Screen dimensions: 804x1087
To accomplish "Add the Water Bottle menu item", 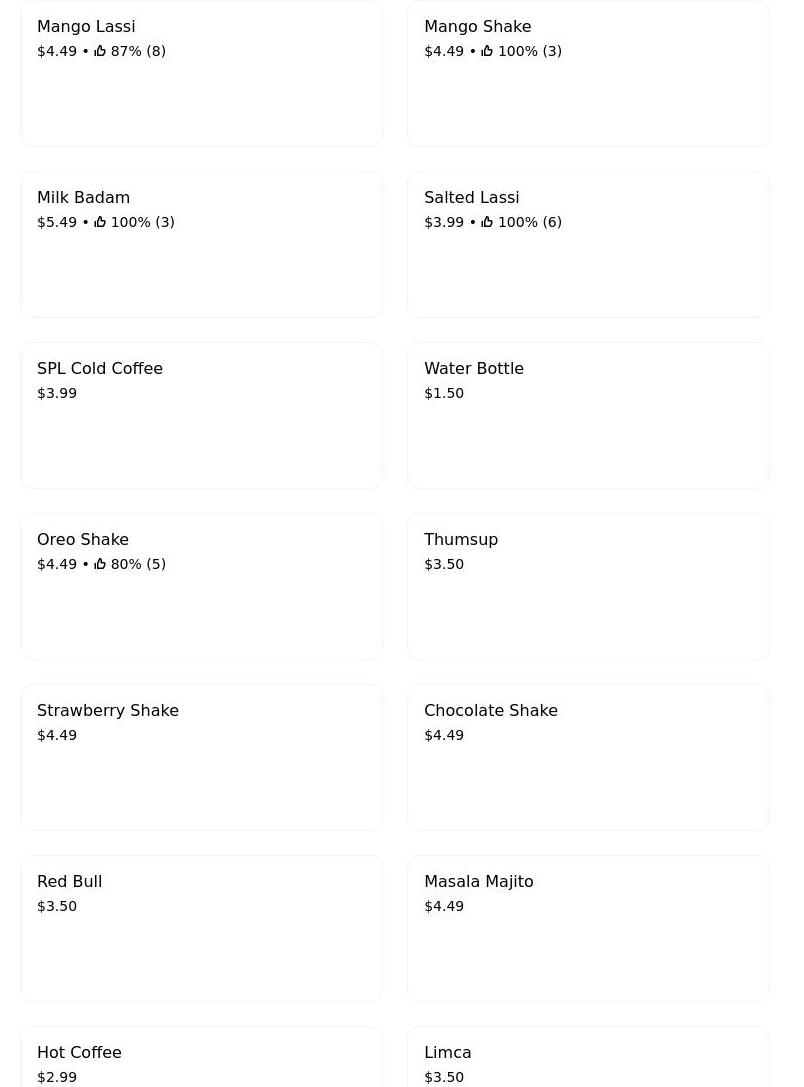I will click(588, 416).
